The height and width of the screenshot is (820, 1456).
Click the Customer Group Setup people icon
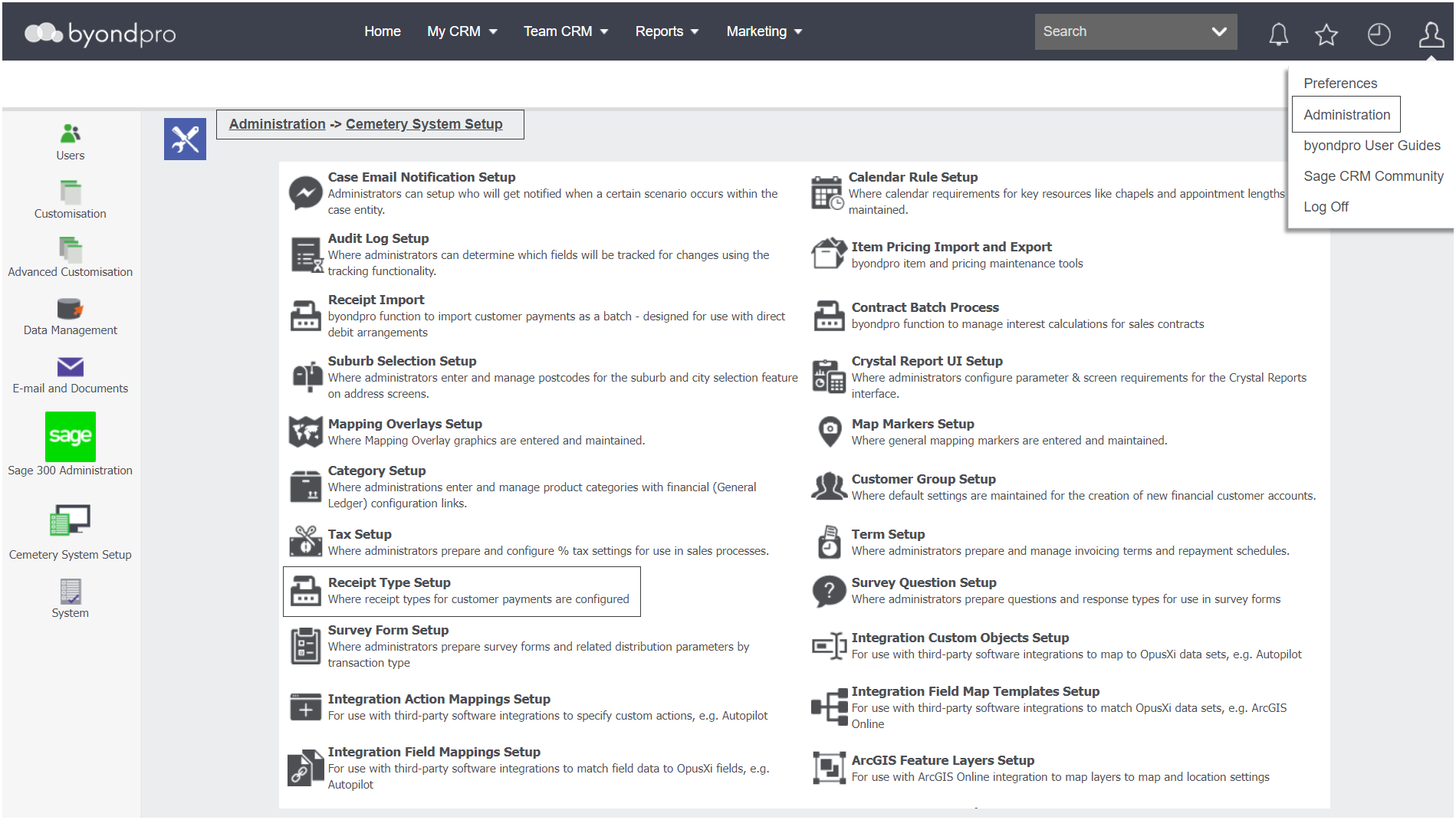(829, 487)
